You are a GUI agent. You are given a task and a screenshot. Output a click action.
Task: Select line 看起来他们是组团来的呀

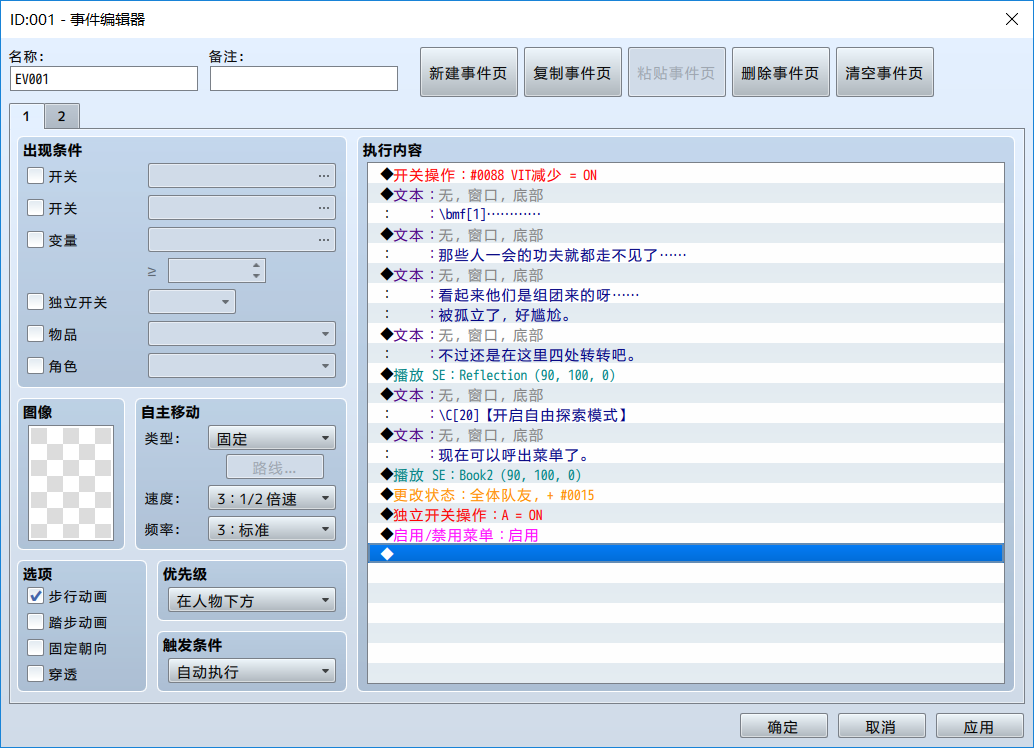click(686, 295)
